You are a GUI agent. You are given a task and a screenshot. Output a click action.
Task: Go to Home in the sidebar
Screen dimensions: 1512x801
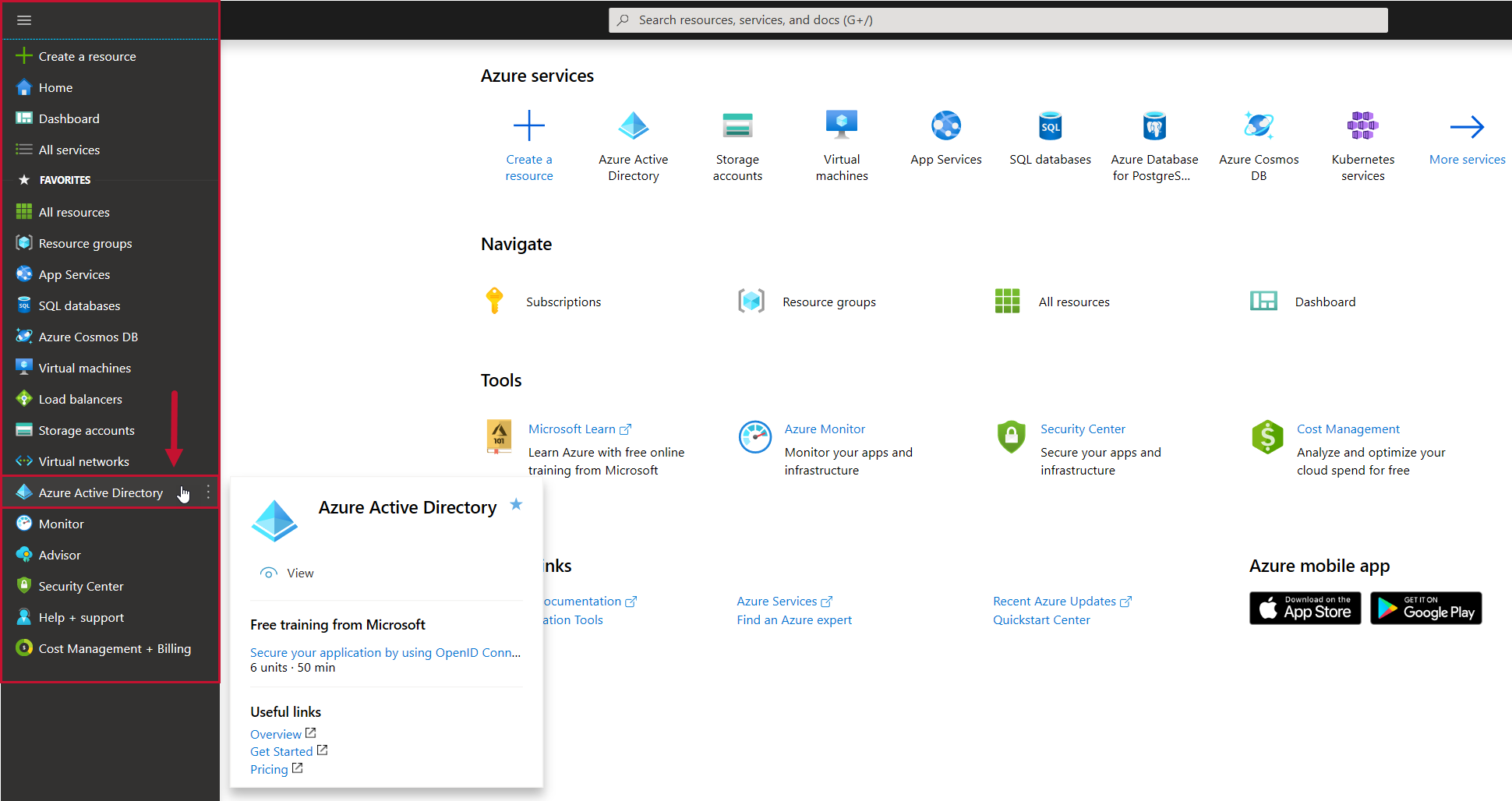[55, 87]
